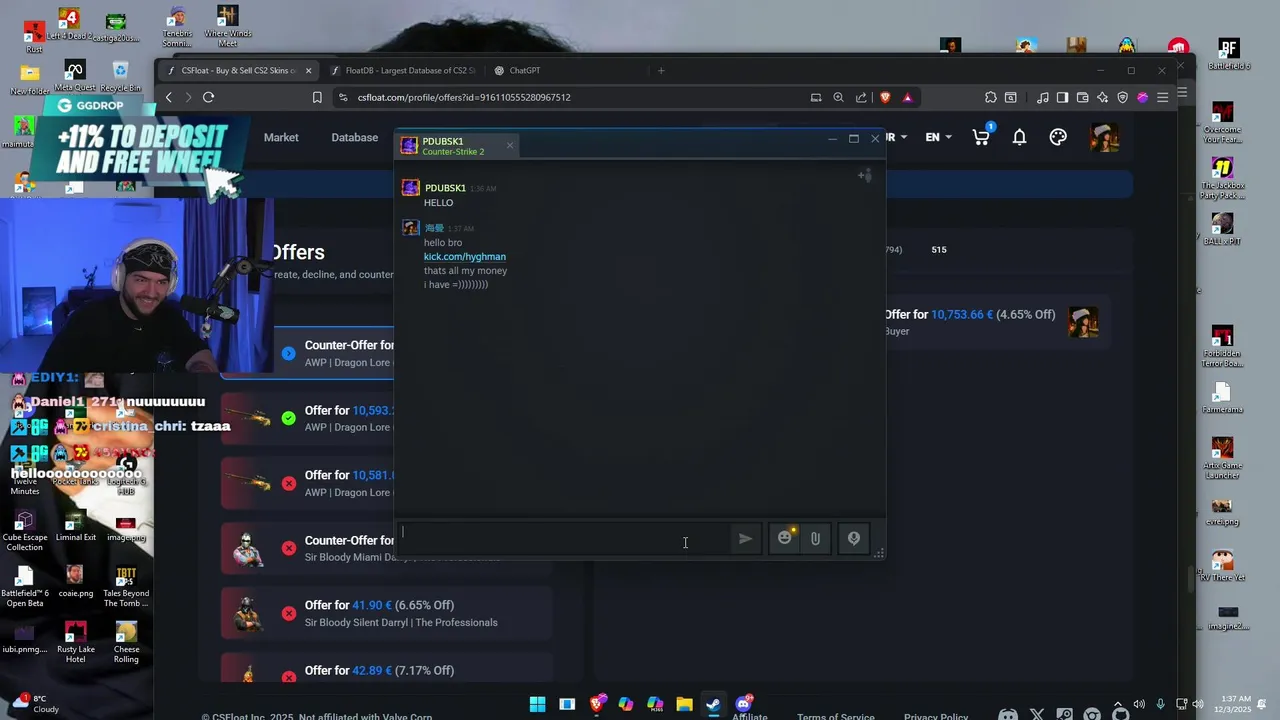
Task: Click the attachment paperclip icon in chat
Action: 815,538
